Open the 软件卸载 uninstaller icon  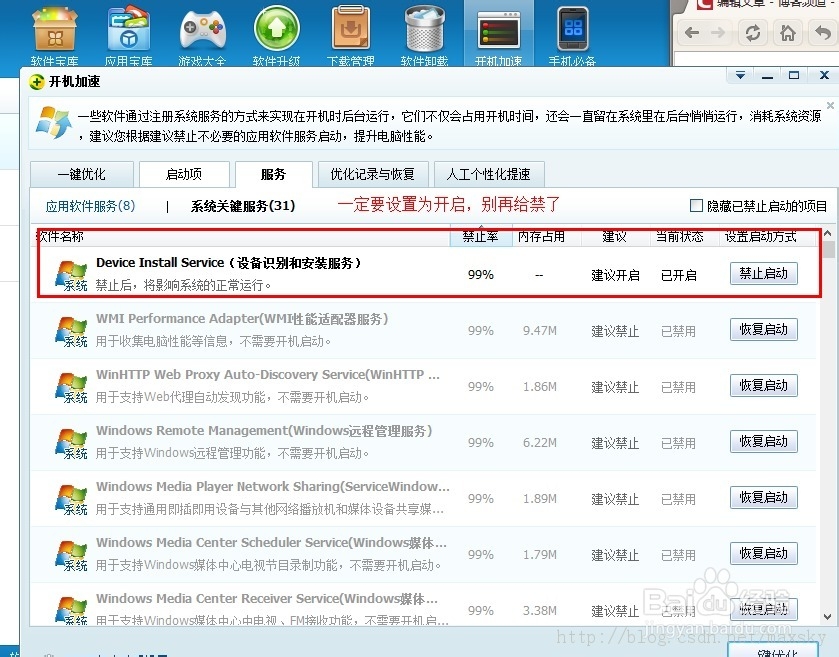[424, 30]
